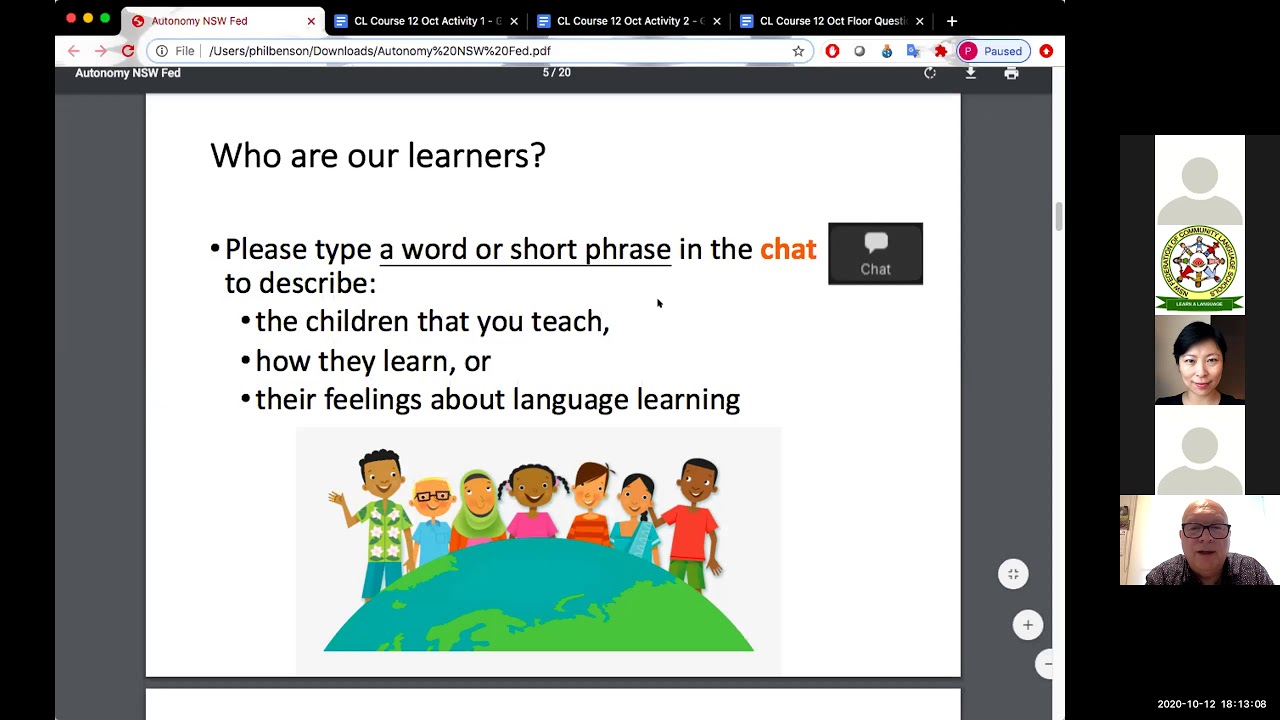
Task: Download the PDF file
Action: point(970,73)
